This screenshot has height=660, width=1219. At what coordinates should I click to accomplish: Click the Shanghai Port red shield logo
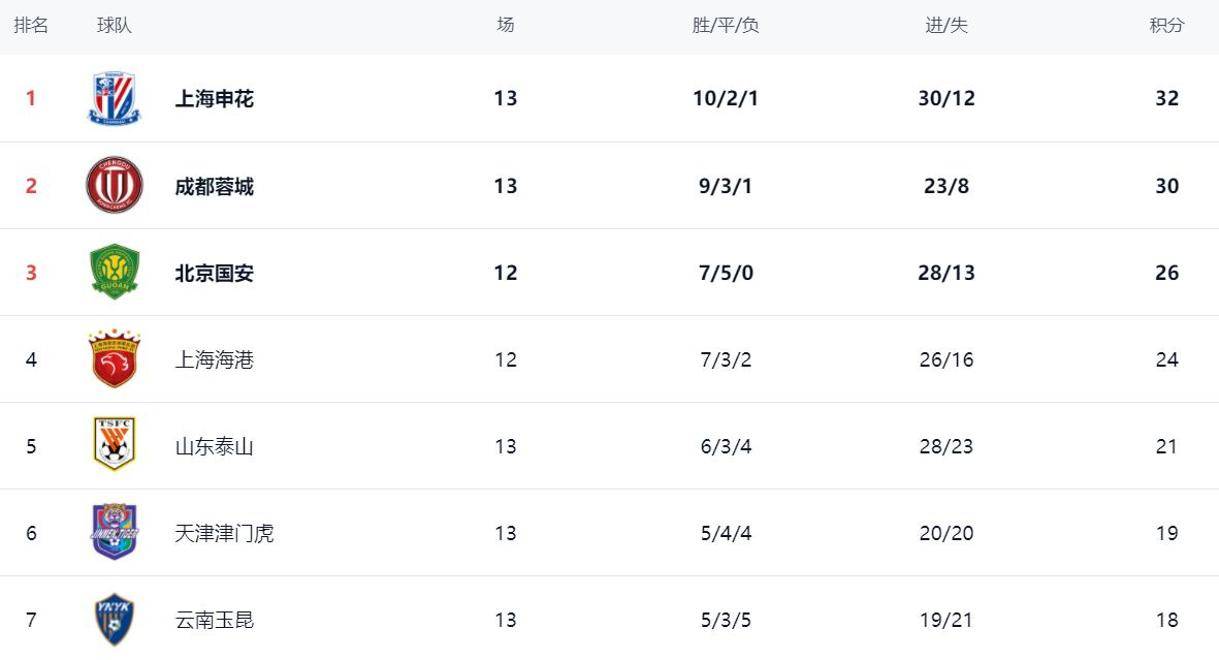114,359
